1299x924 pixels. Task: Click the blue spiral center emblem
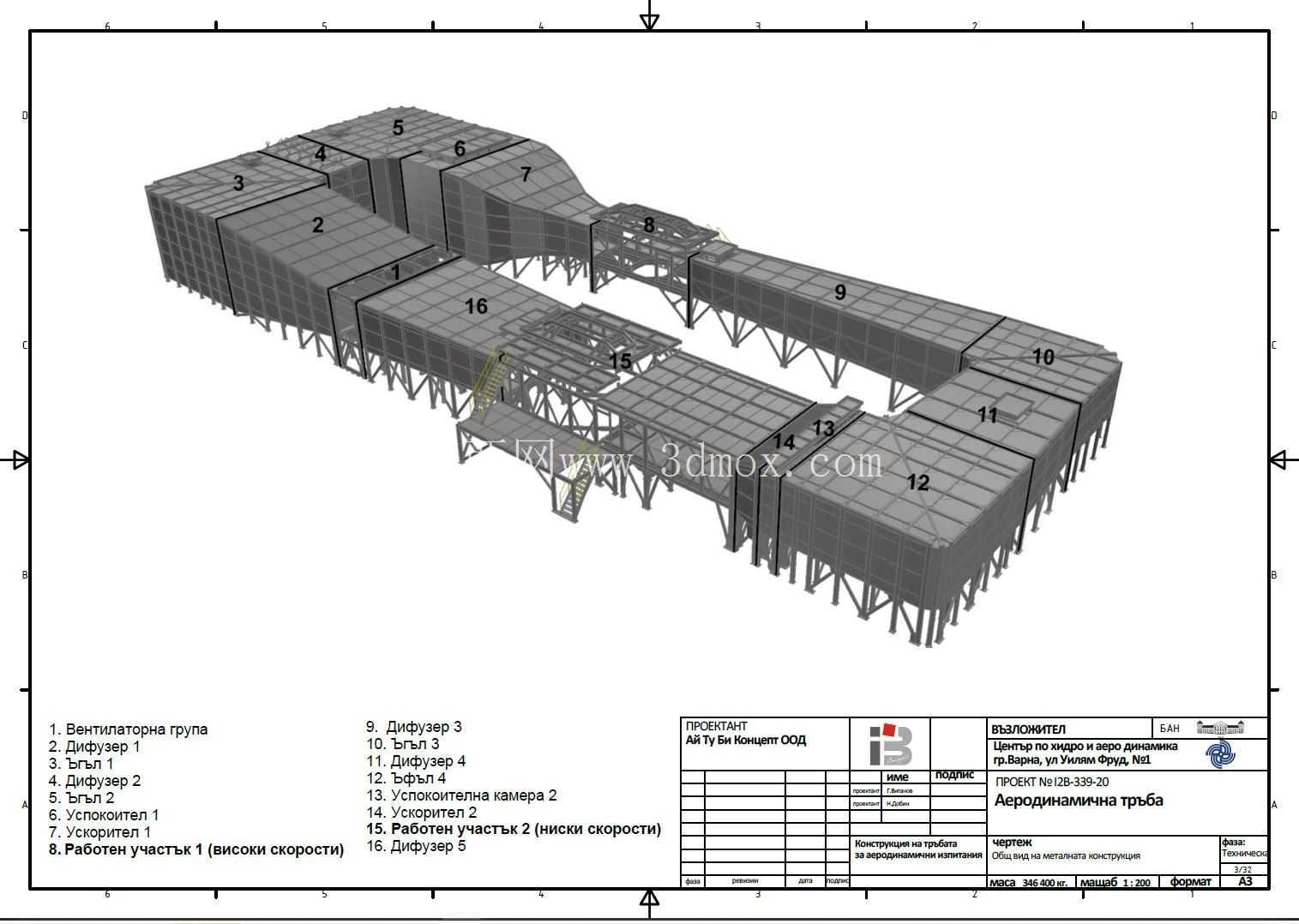pos(1221,755)
